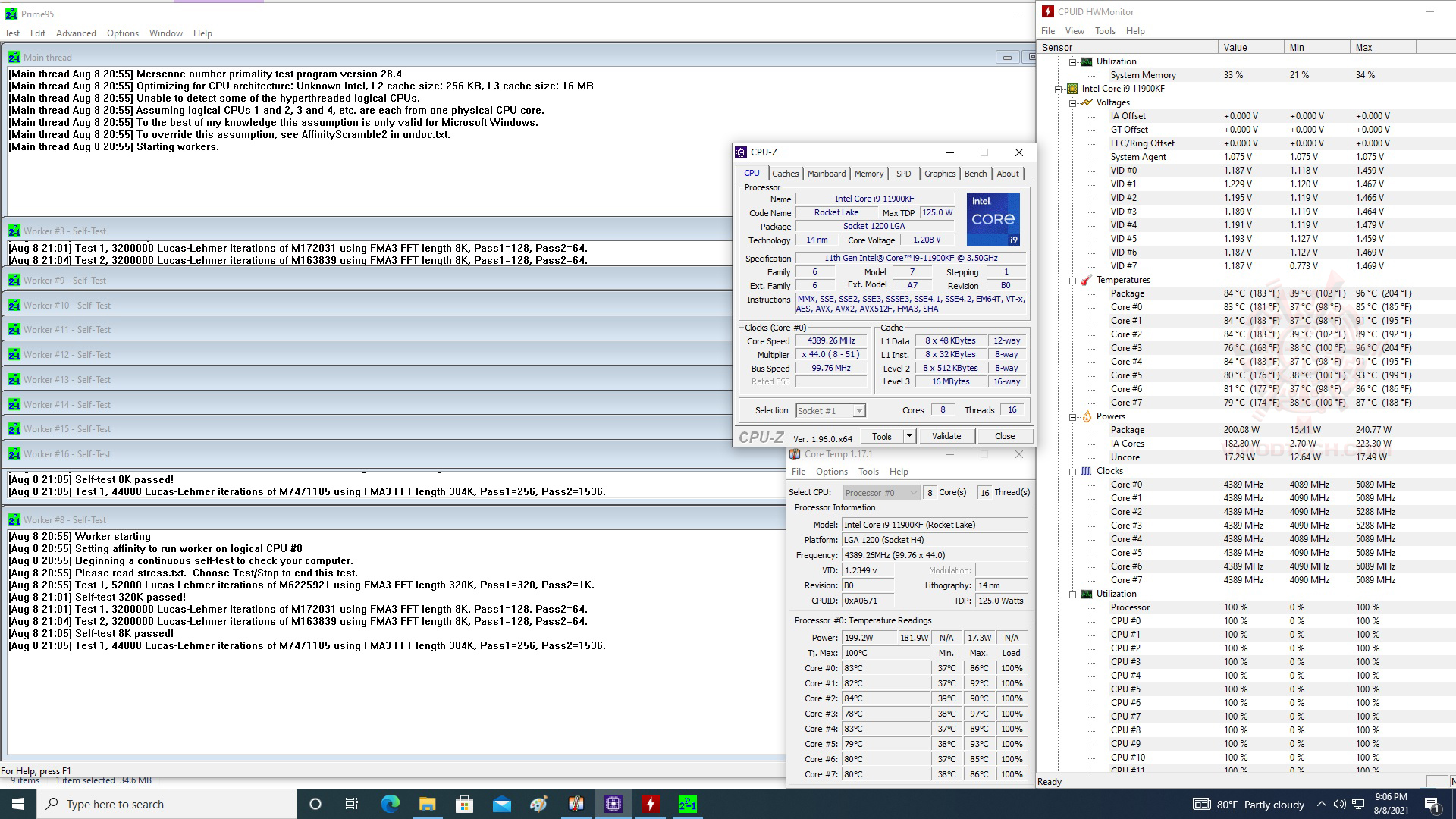Click the Worker #8 Self-Test window icon
Viewport: 1456px width, 819px height.
pos(14,519)
